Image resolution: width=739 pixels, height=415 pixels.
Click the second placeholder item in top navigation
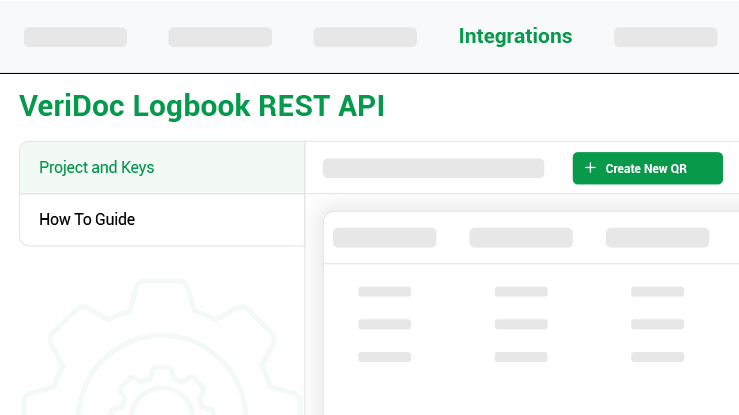point(220,37)
